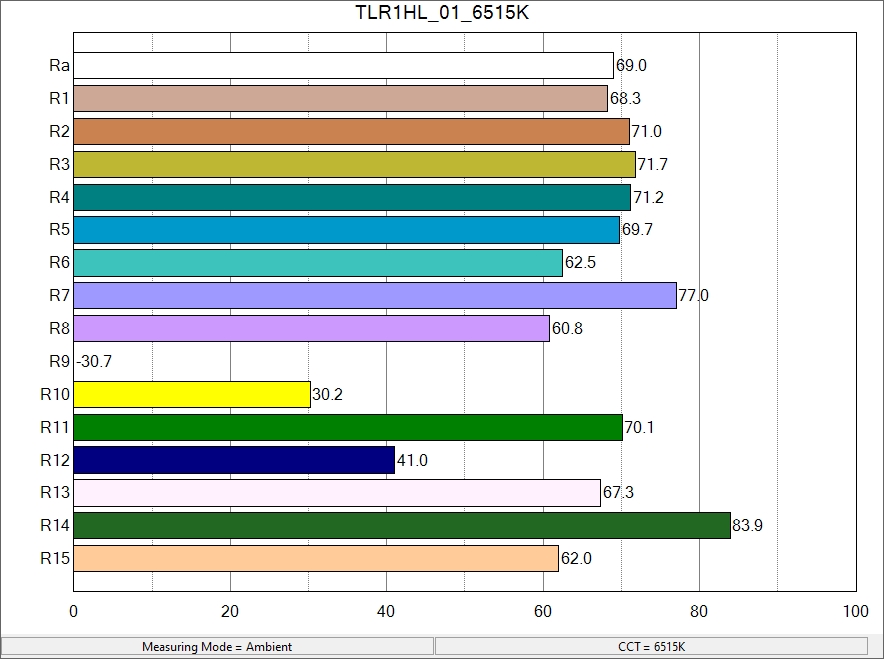
Task: Select the navy blue R12 bar
Action: 234,460
